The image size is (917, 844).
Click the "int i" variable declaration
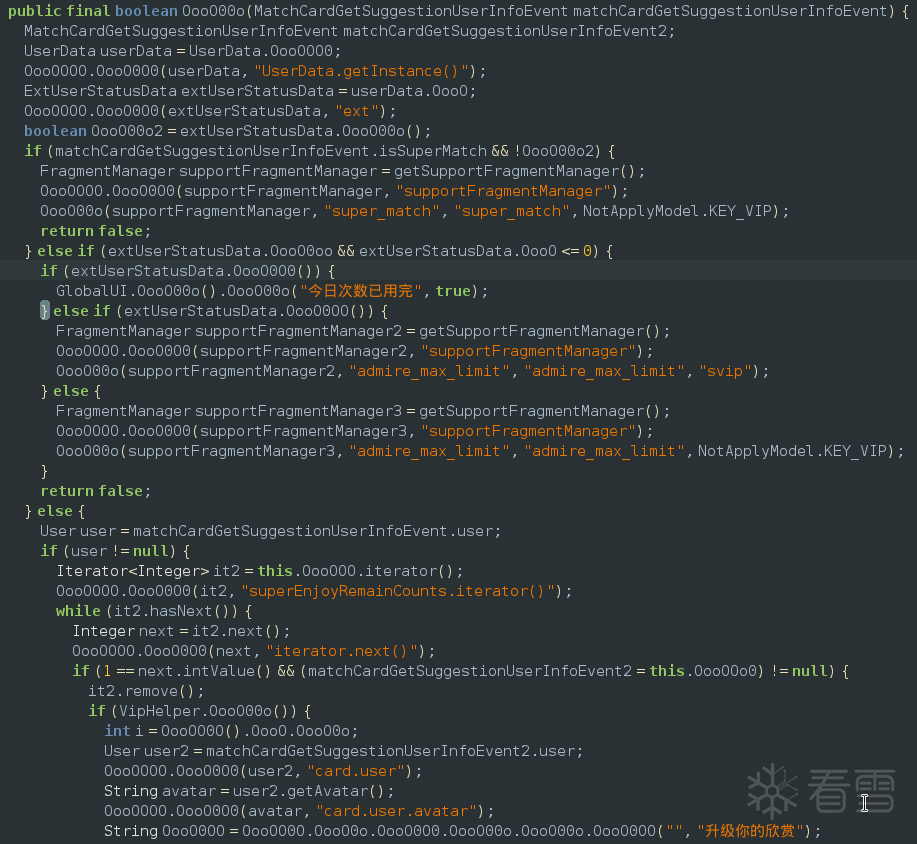[123, 732]
